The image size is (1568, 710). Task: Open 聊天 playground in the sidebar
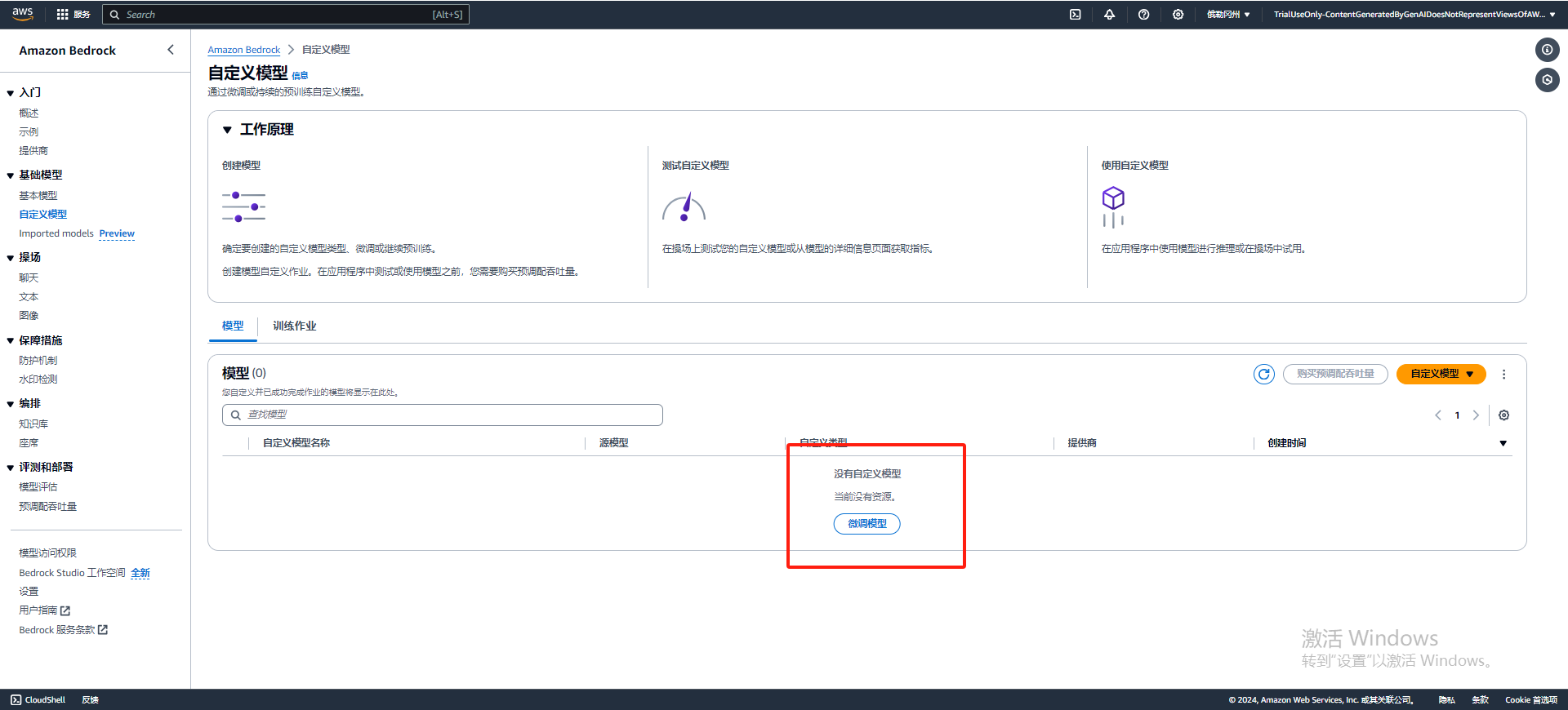coord(29,278)
